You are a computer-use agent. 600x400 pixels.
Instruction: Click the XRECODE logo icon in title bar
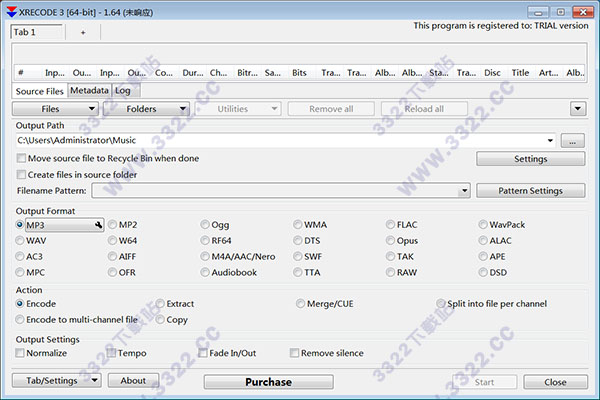click(x=12, y=12)
